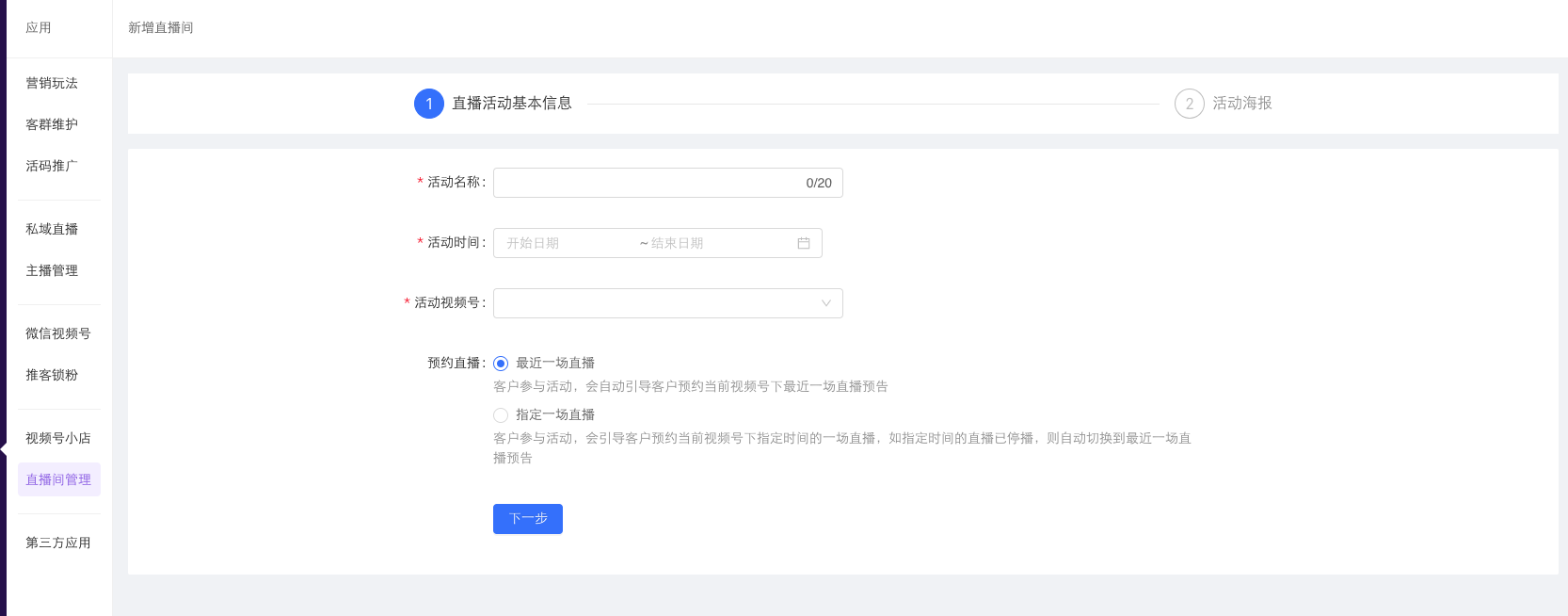The height and width of the screenshot is (616, 1568).
Task: Open 第三方应用 in the sidebar
Action: [58, 543]
